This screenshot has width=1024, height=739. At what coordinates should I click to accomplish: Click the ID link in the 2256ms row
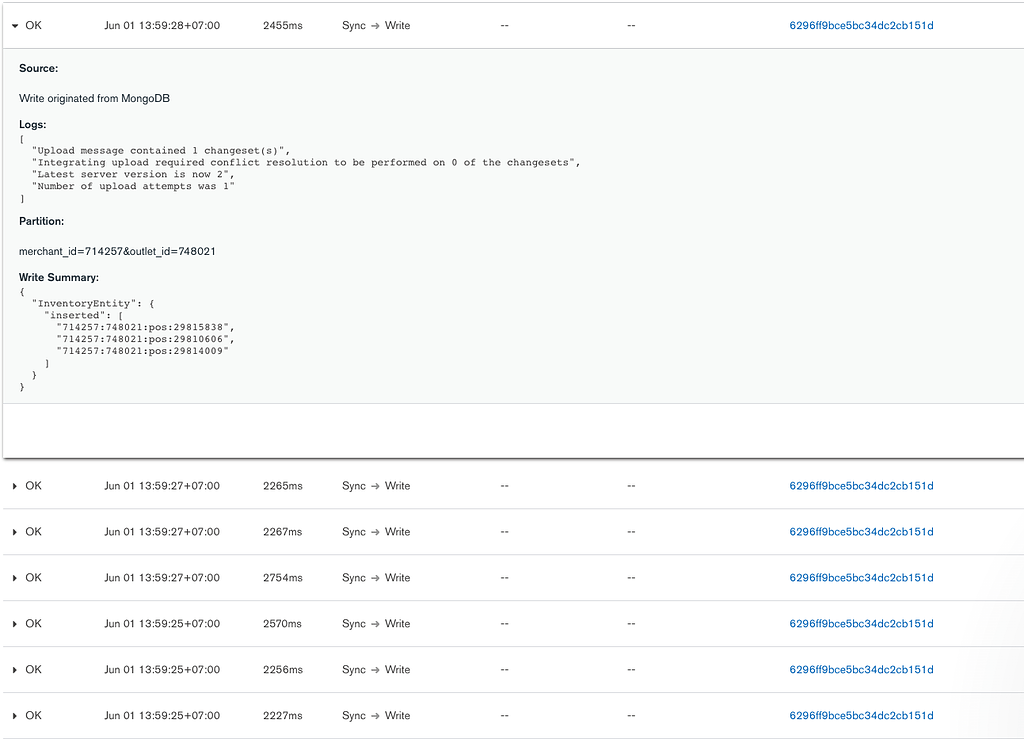click(x=861, y=670)
